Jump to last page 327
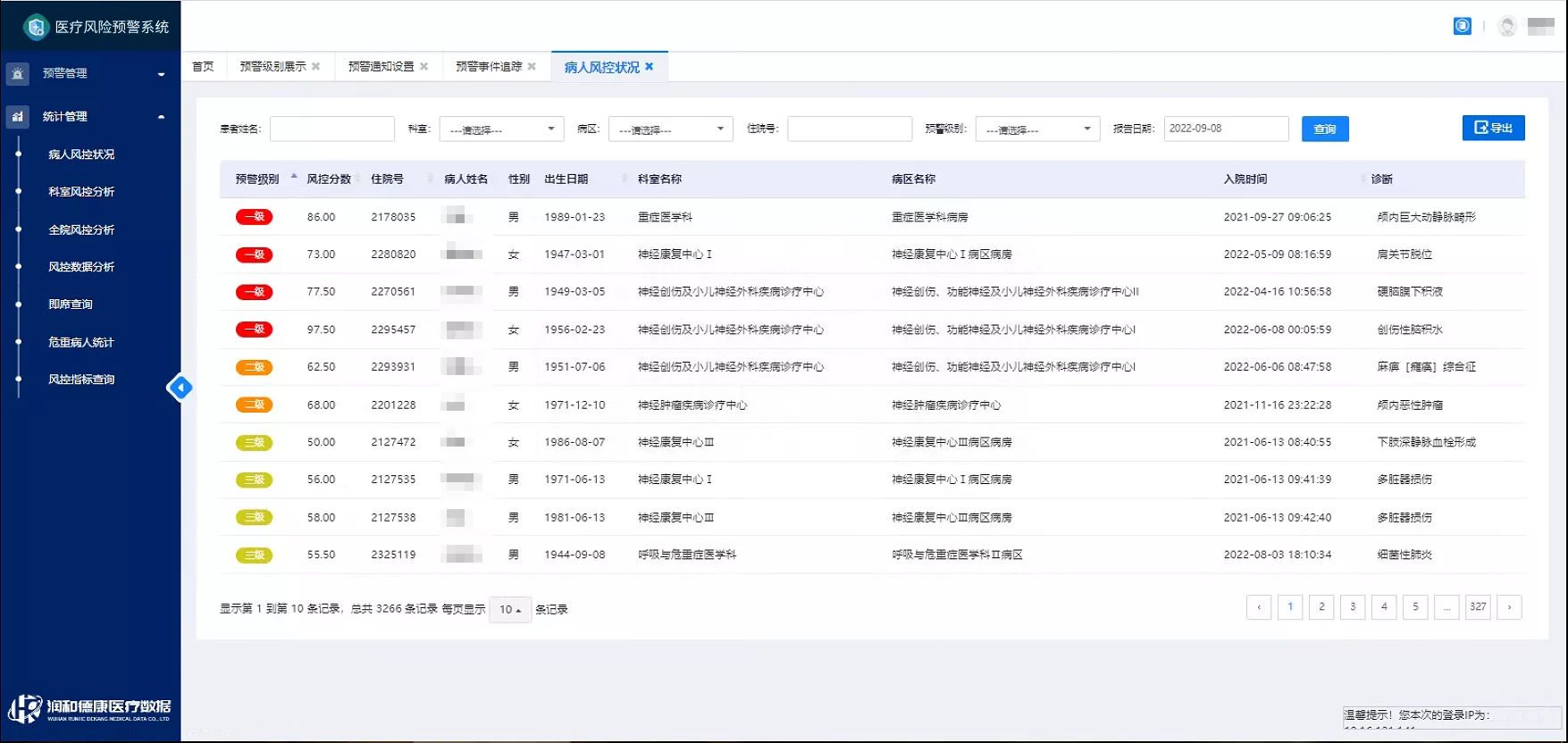 tap(1478, 607)
